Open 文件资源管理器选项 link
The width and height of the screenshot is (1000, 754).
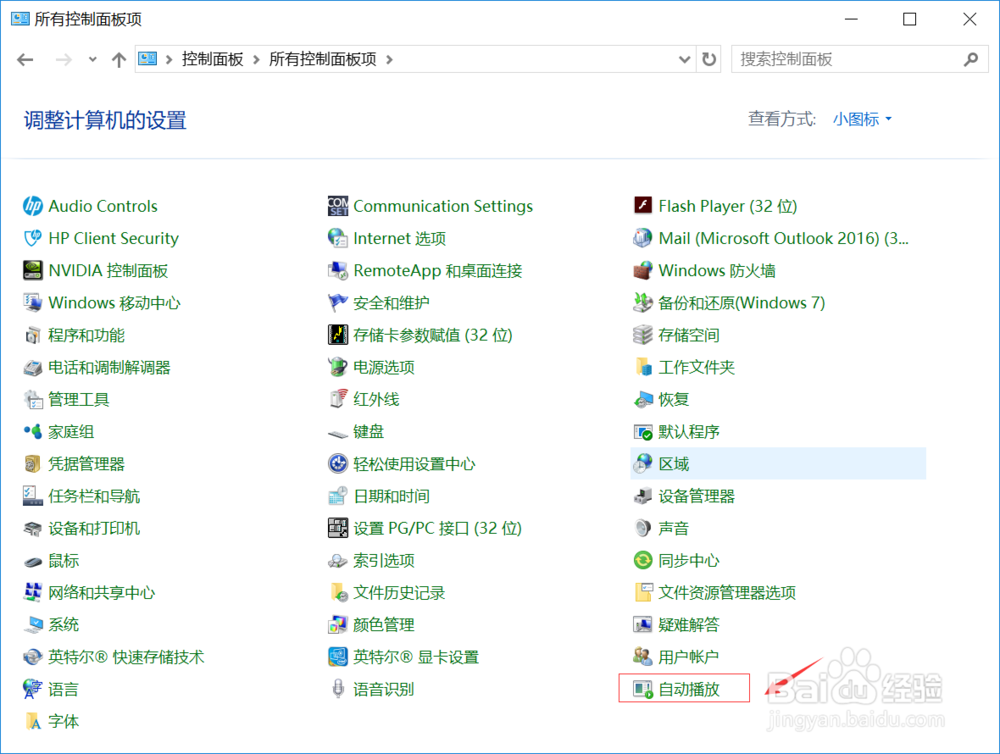click(x=727, y=593)
